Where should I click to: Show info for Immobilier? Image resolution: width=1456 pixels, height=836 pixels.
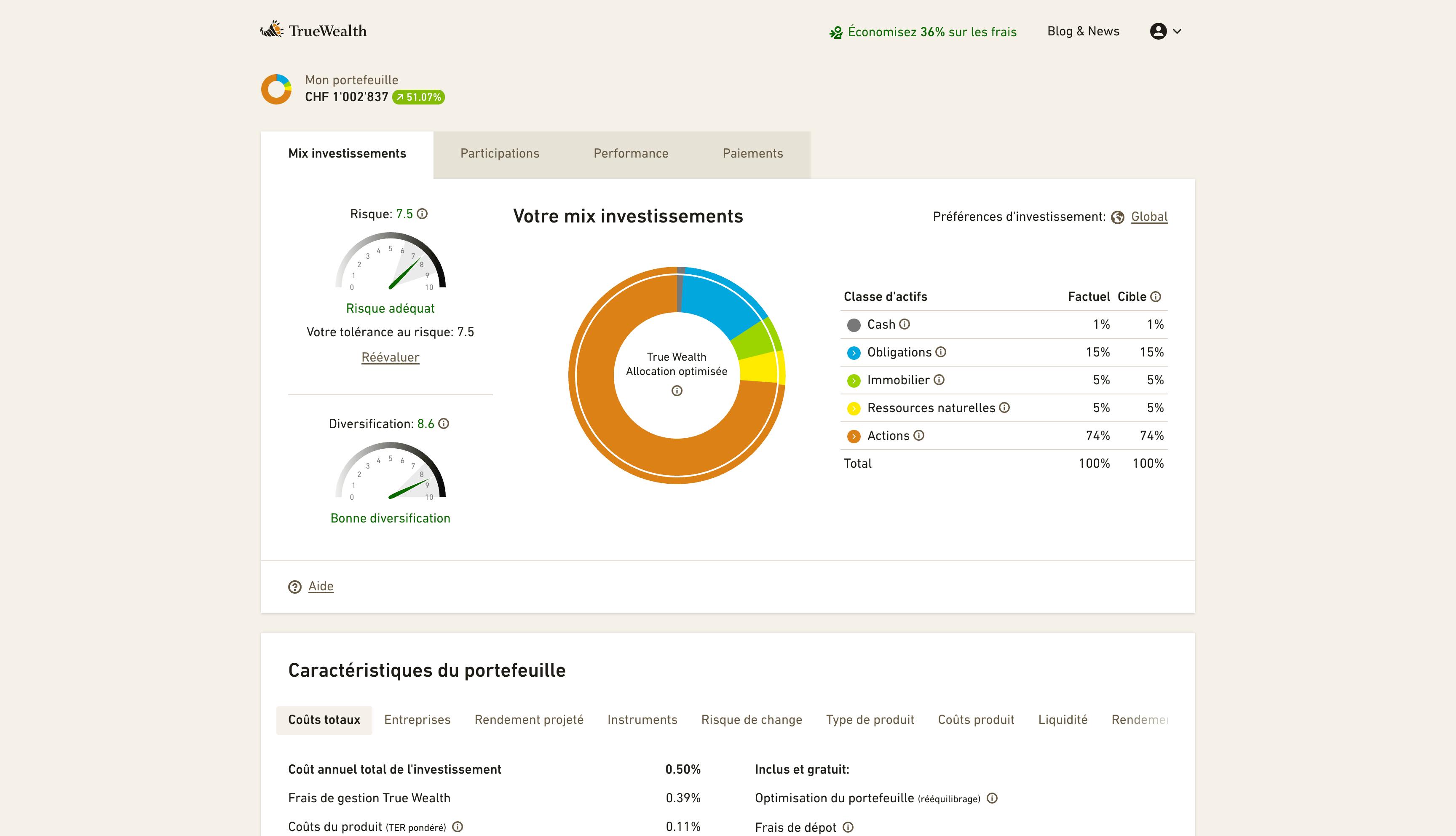click(x=939, y=380)
